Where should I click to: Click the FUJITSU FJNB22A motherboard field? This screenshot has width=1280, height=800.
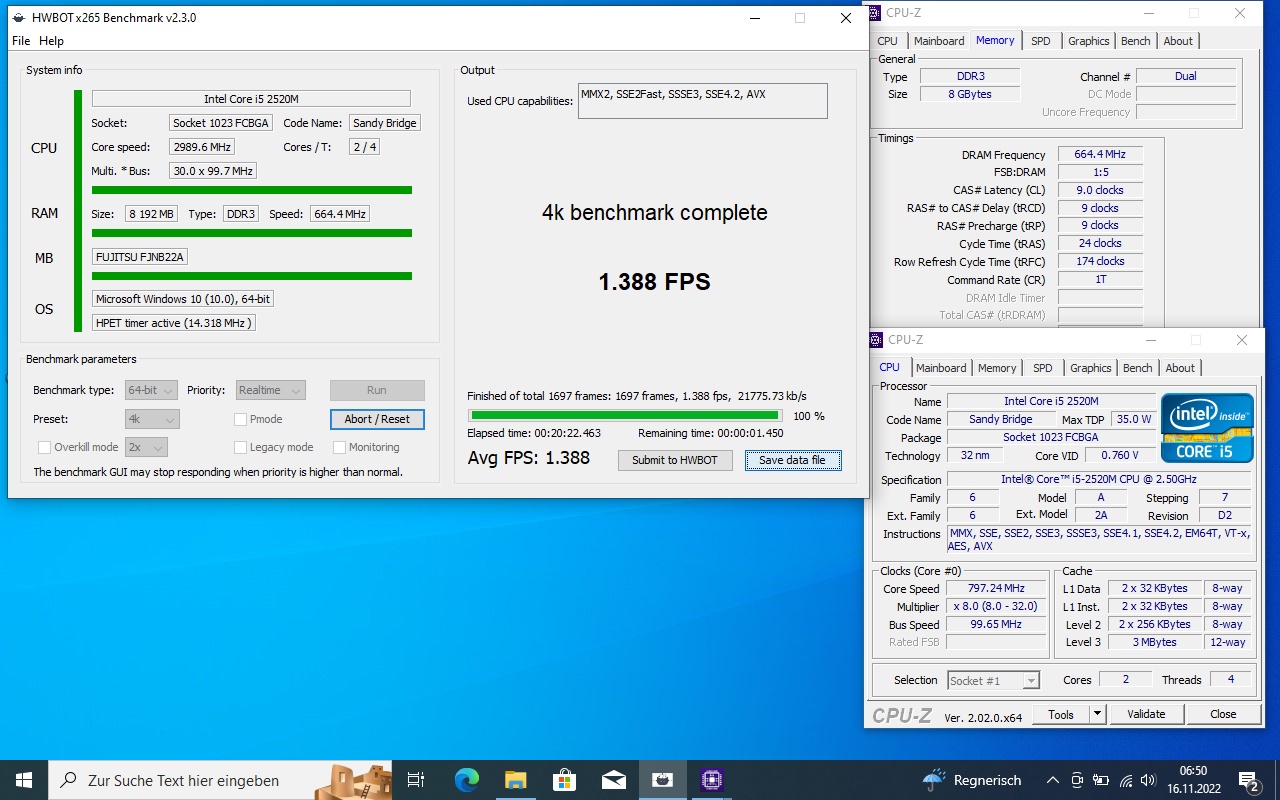pos(140,257)
